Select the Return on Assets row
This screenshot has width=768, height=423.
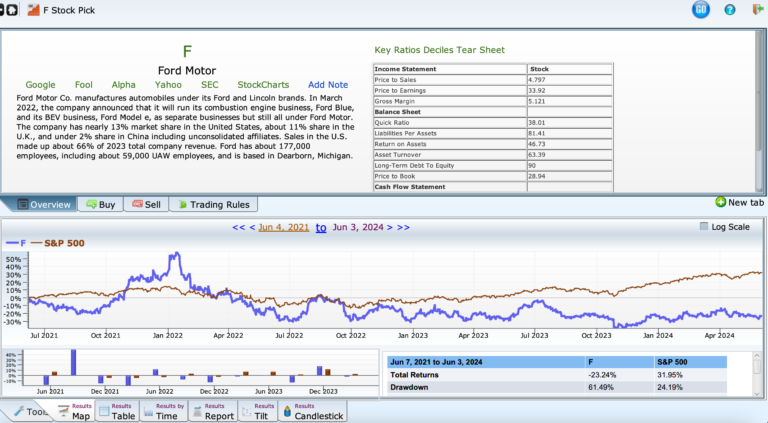(493, 144)
